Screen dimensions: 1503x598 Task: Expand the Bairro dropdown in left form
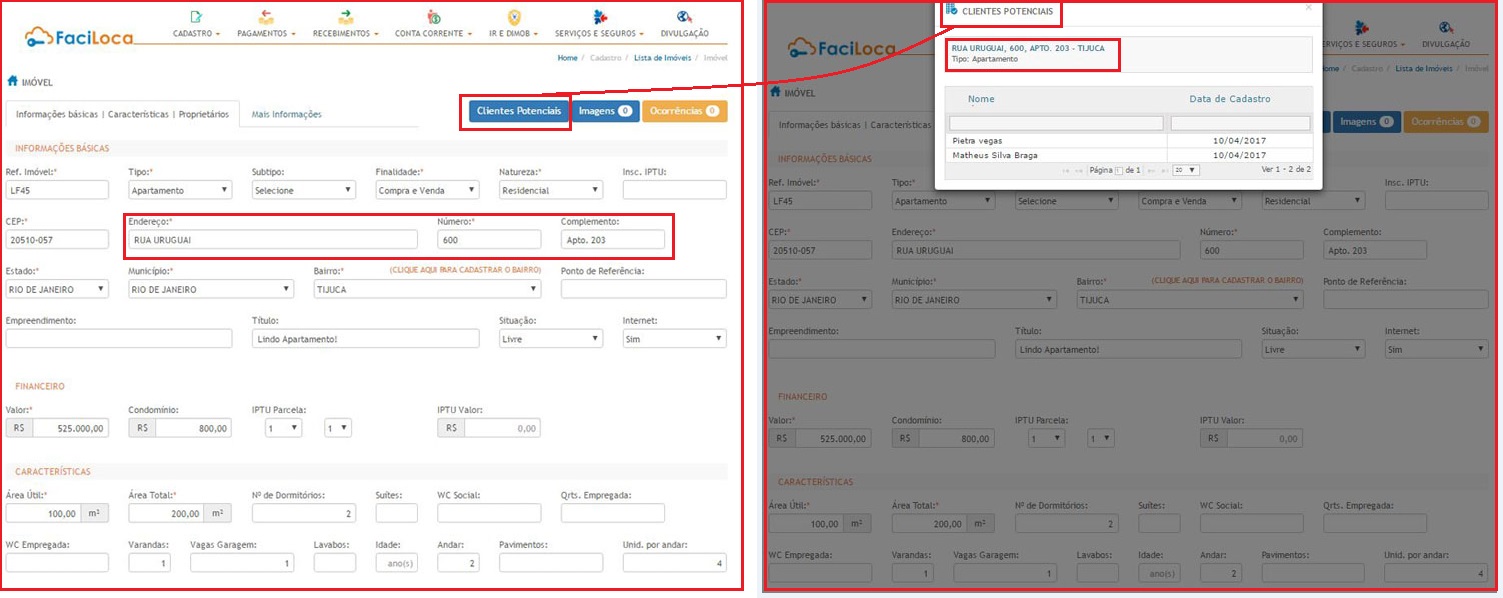coord(427,289)
